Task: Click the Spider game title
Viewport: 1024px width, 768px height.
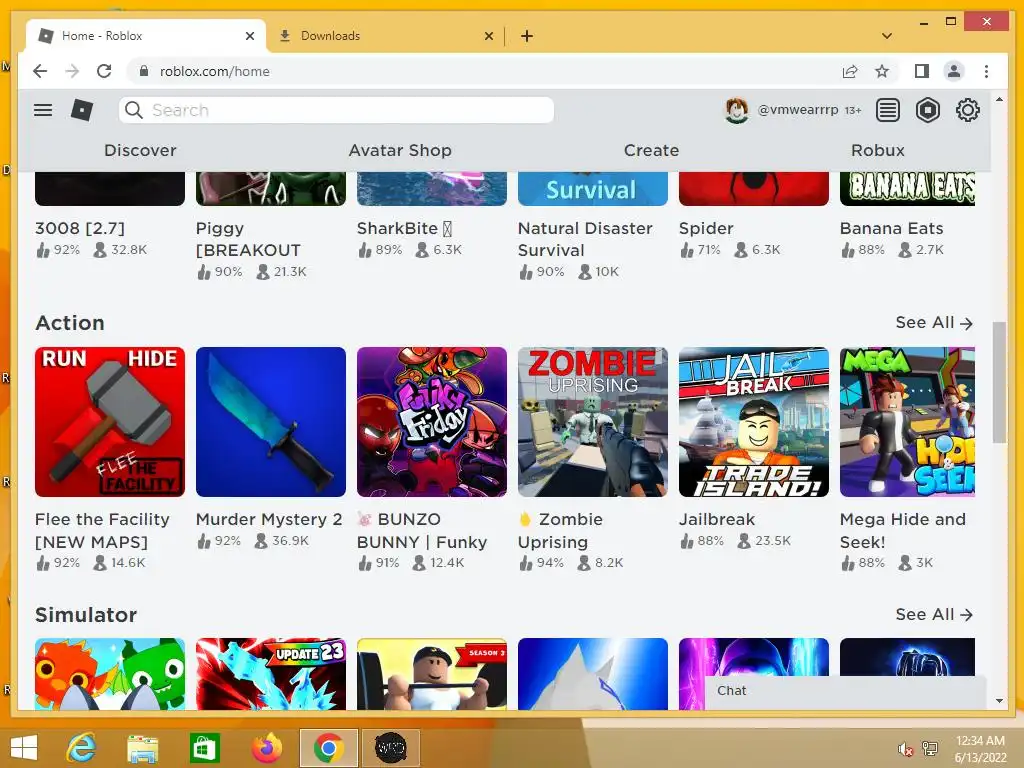Action: (x=706, y=228)
